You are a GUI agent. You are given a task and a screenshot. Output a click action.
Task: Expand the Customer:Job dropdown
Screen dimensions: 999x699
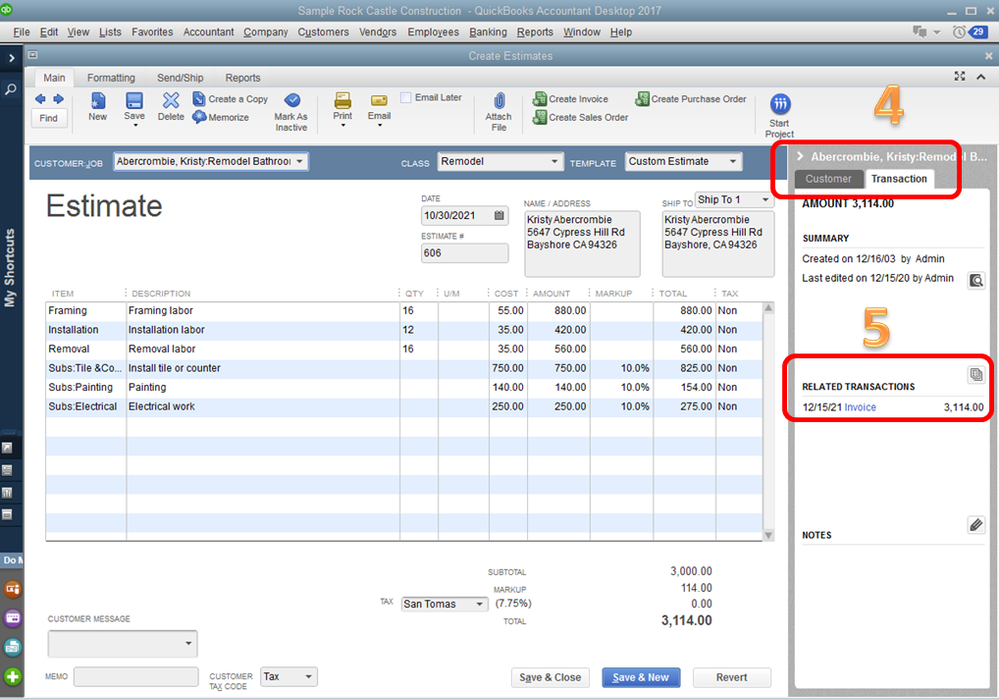(300, 162)
